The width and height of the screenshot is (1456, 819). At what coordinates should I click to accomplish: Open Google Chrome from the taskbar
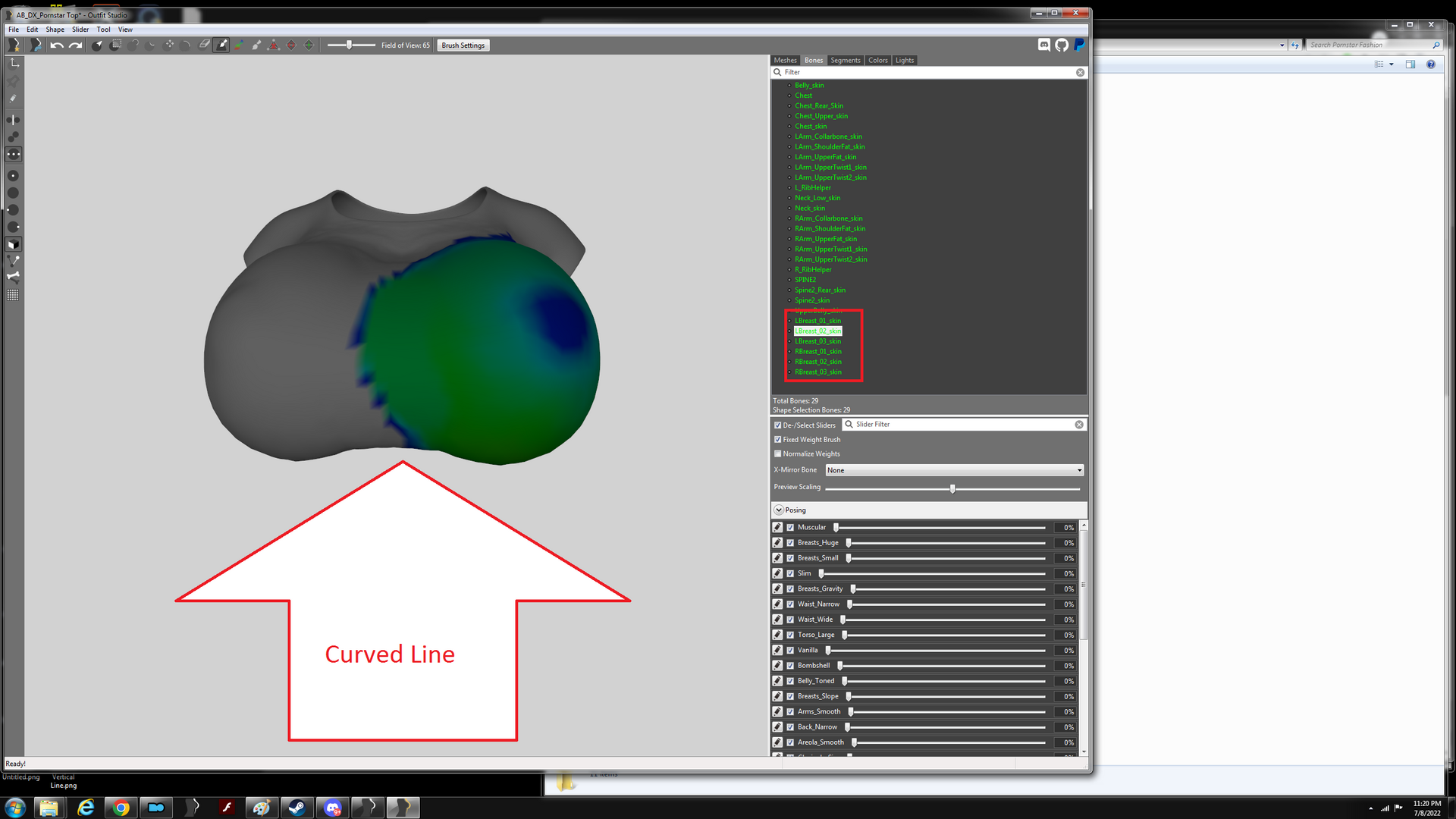[121, 808]
